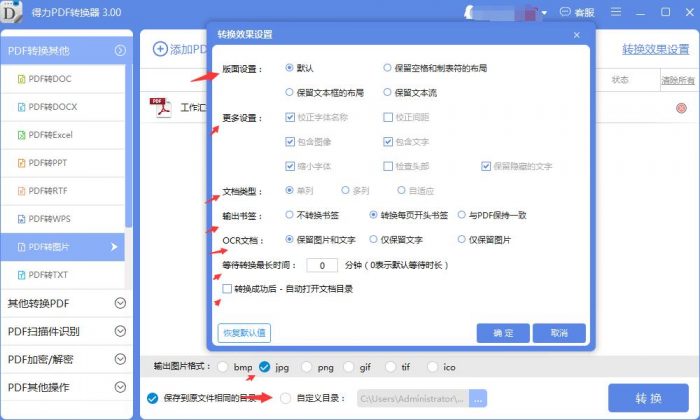The height and width of the screenshot is (420, 700).
Task: Click PDF转WPS file icon
Action: click(21, 219)
